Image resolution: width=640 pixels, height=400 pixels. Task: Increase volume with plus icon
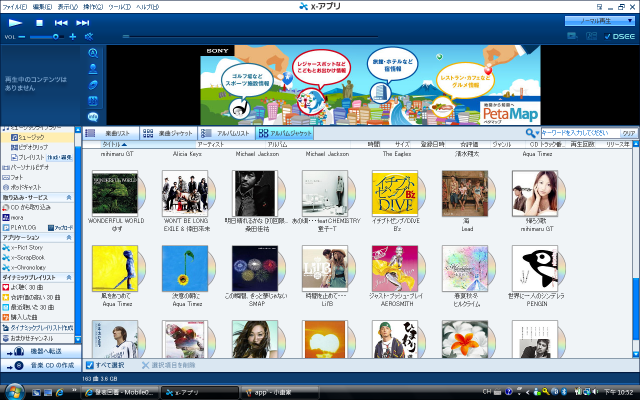pyautogui.click(x=73, y=37)
